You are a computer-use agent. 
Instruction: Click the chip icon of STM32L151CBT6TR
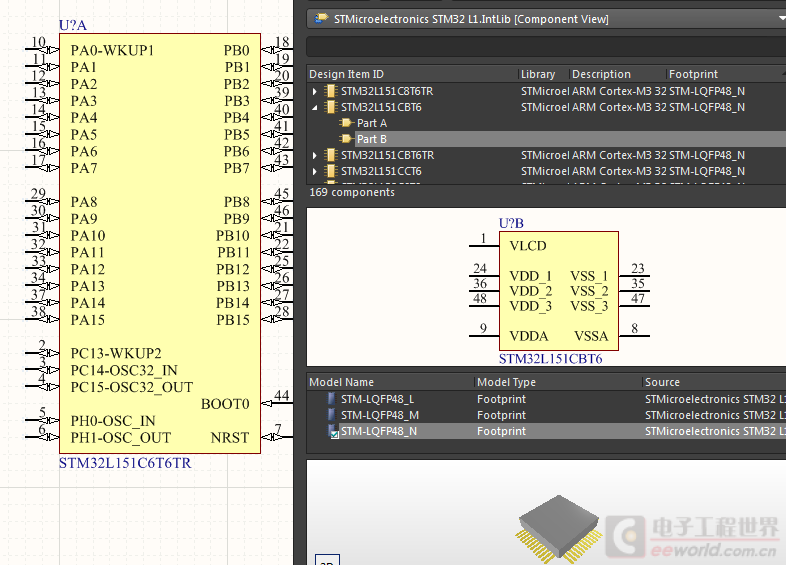[x=330, y=155]
